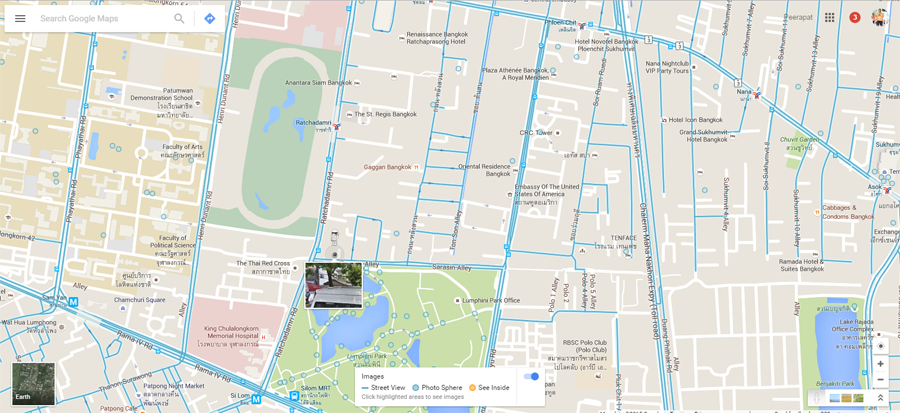Click the Ratchadamri BTS station icon
This screenshot has width=900, height=413.
click(336, 126)
